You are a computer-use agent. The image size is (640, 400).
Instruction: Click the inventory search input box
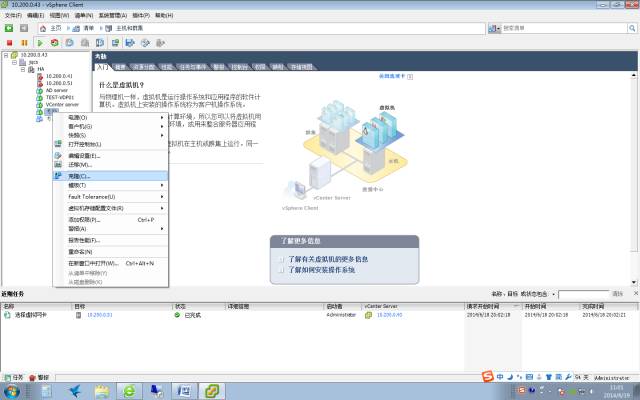coord(564,28)
